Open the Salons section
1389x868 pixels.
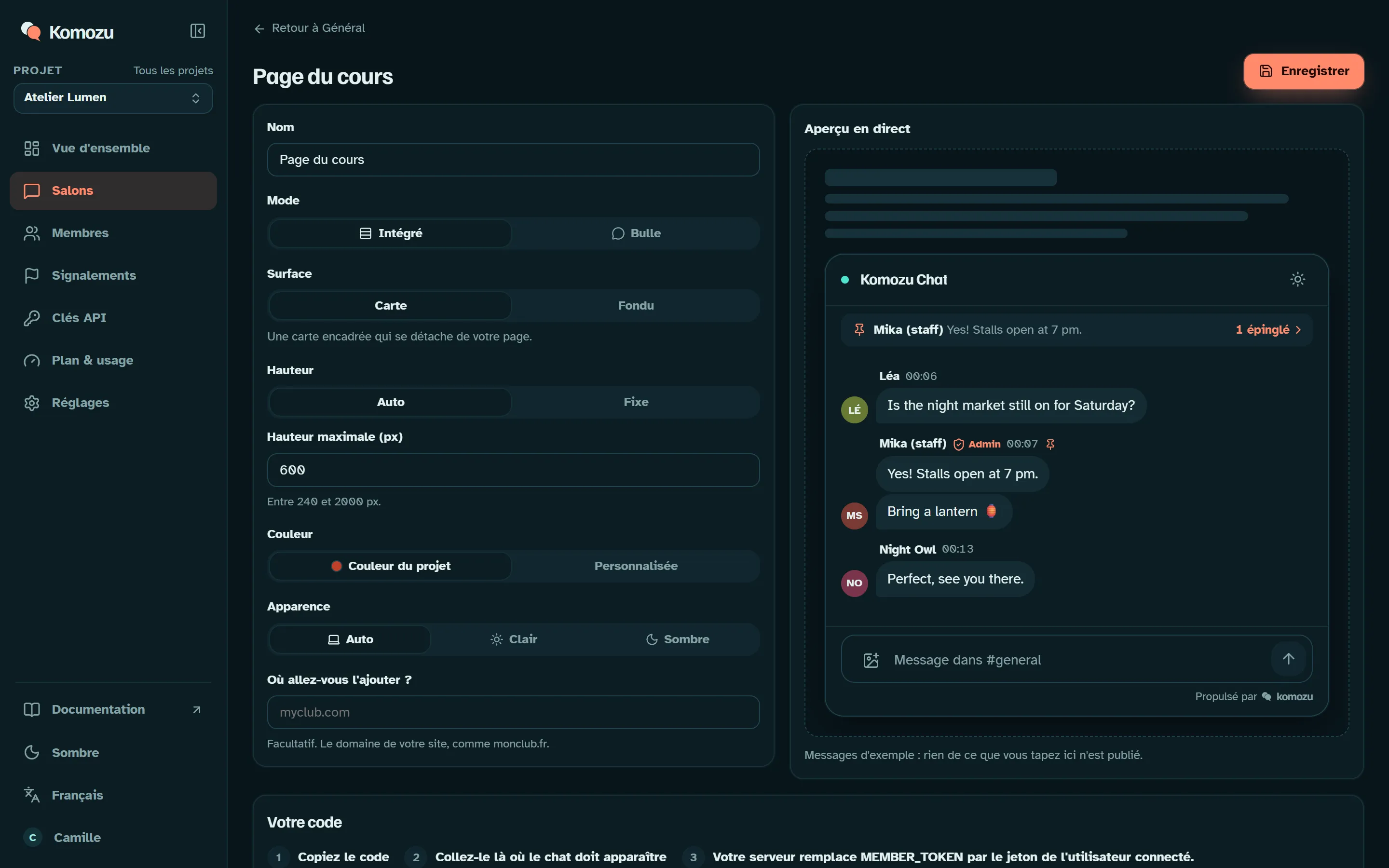click(113, 190)
